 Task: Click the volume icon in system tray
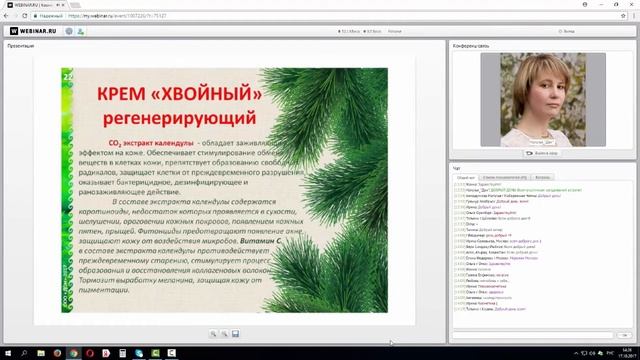(592, 353)
